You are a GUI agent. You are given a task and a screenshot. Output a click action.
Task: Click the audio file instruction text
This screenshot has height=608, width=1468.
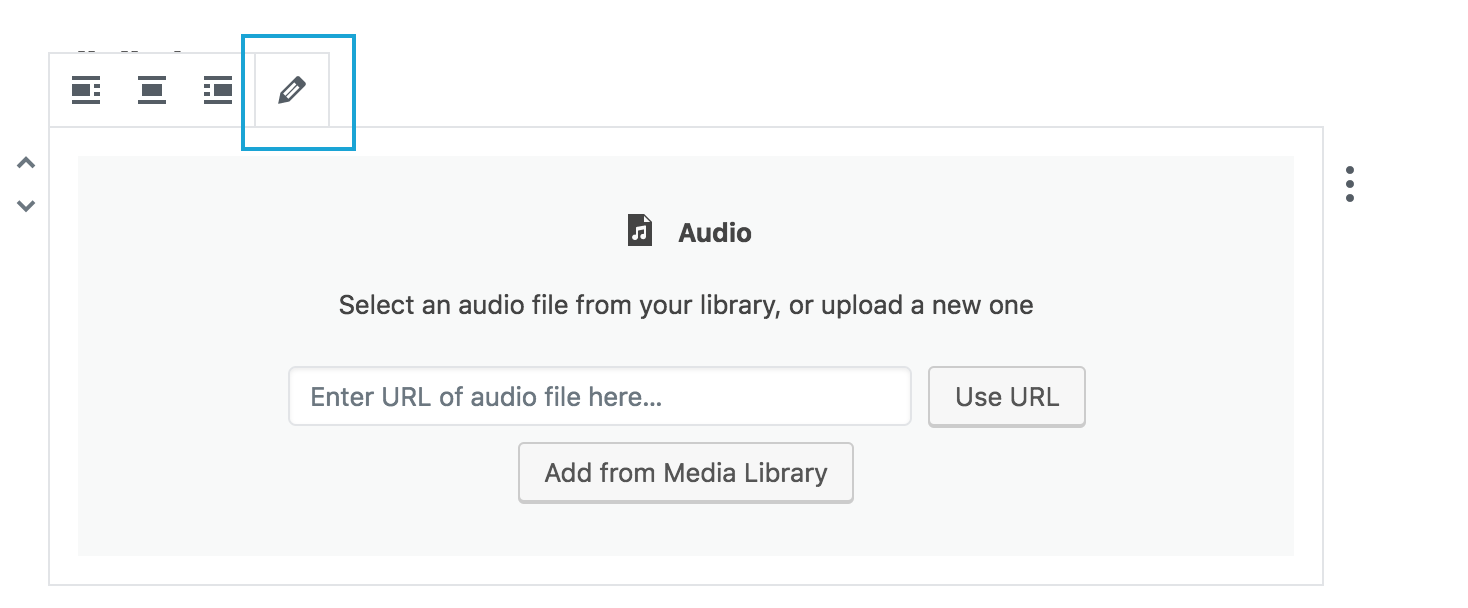tap(686, 305)
